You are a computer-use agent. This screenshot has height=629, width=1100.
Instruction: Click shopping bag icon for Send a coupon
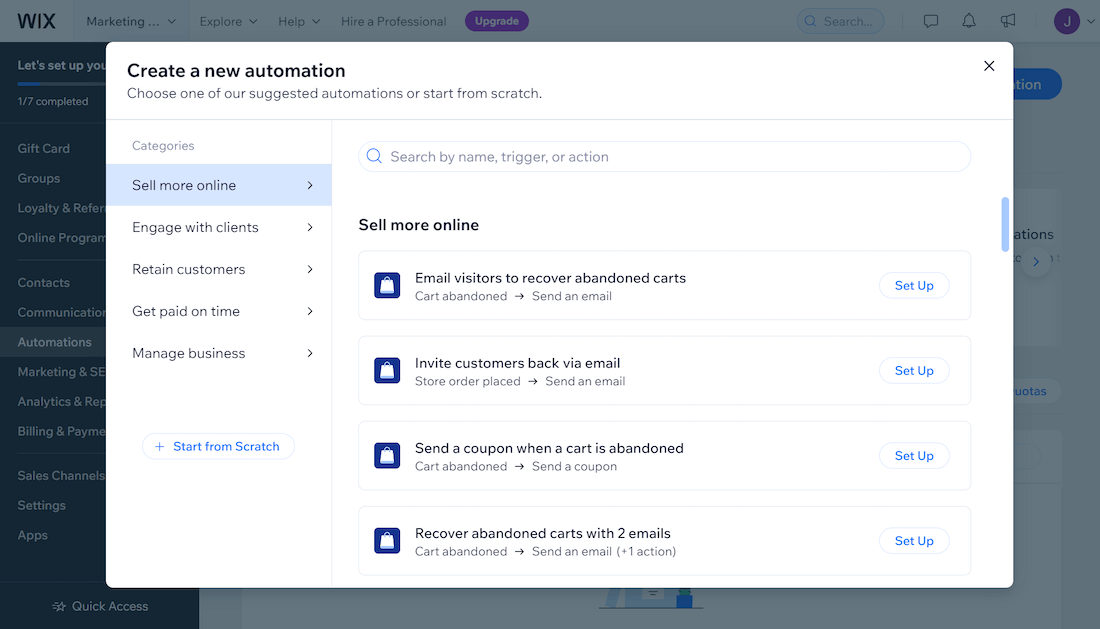[387, 456]
